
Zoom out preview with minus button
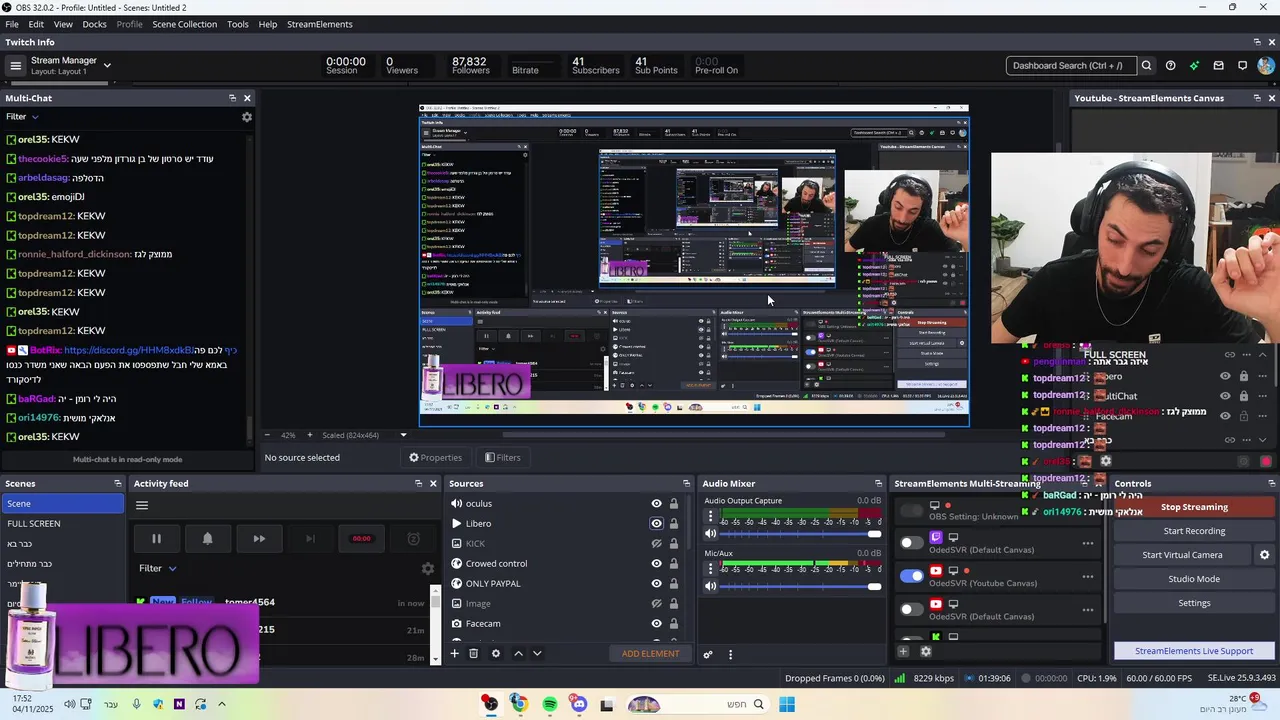[267, 435]
